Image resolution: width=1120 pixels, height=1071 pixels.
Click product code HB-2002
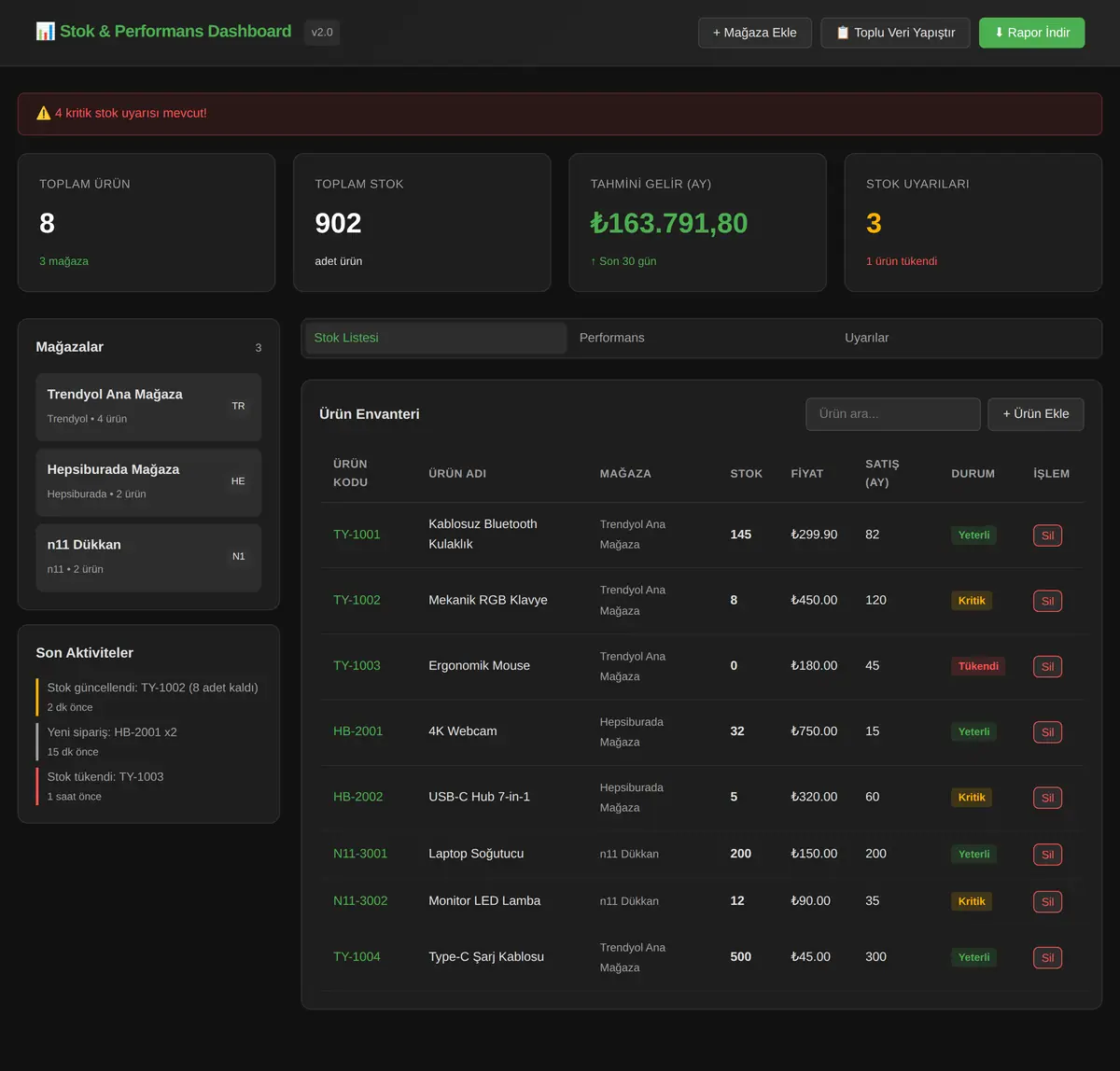pos(357,797)
